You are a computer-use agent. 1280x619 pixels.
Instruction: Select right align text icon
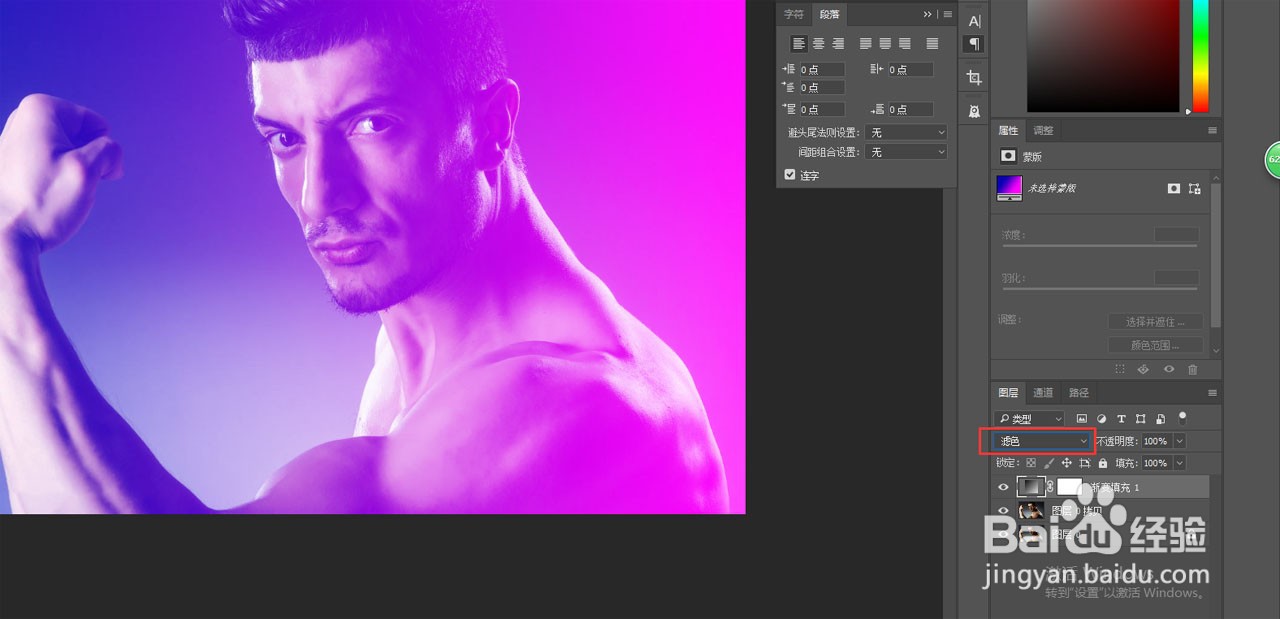[838, 44]
